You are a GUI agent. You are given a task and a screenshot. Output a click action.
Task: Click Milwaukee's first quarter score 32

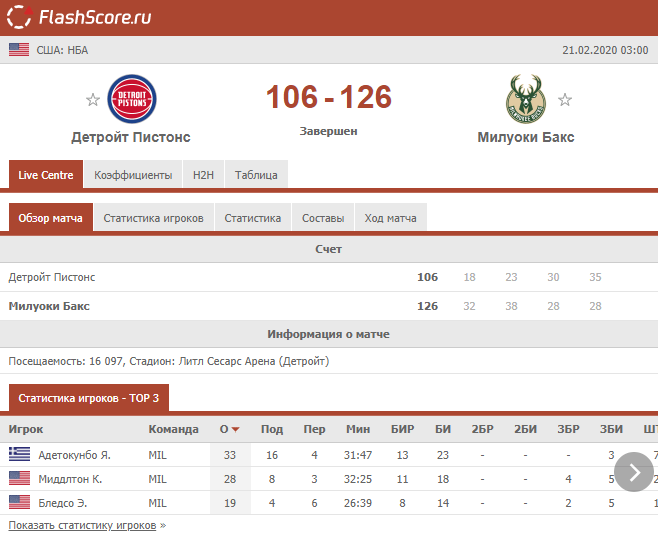click(x=469, y=306)
